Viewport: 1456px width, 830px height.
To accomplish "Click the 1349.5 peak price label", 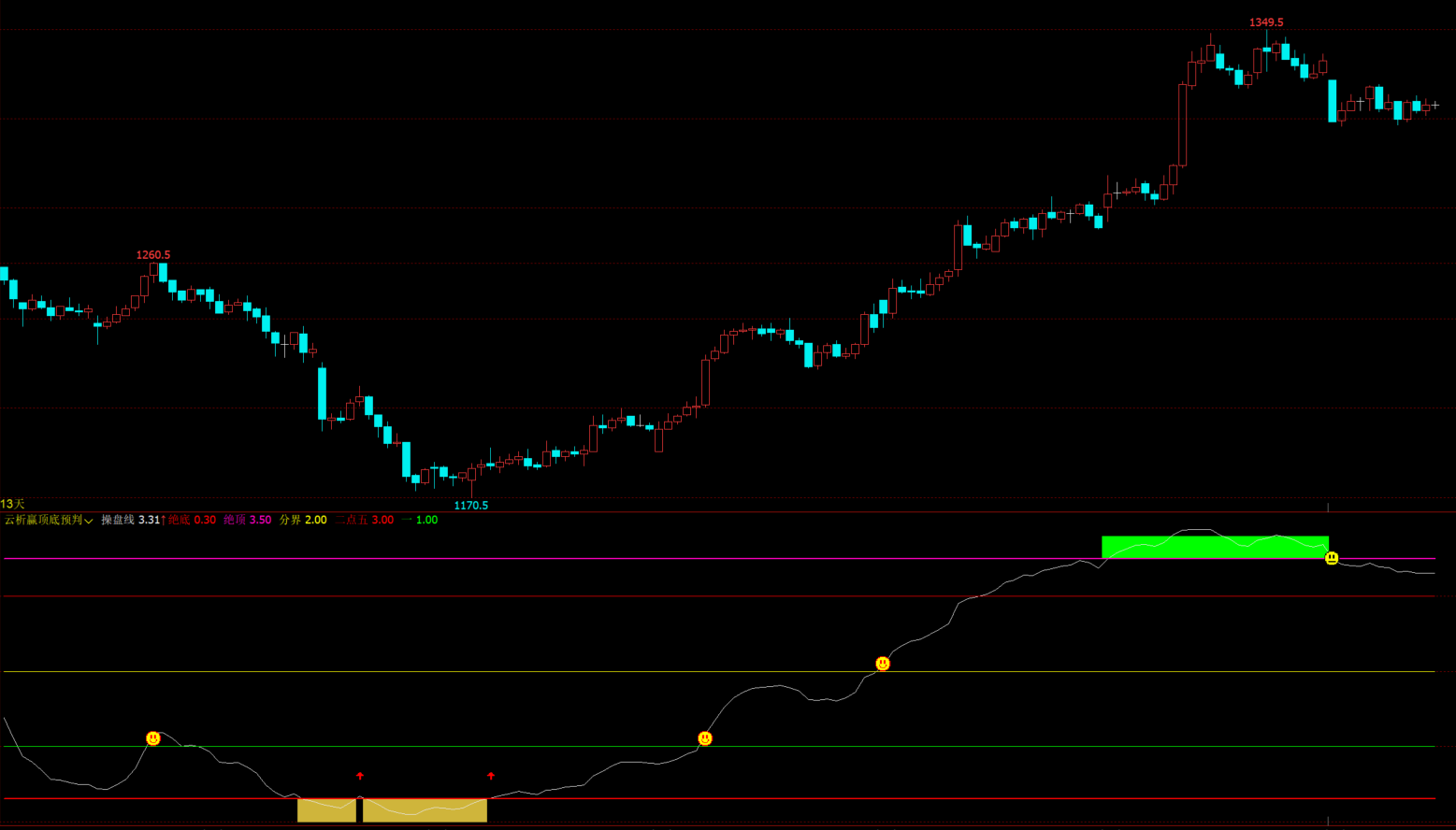I will [1266, 22].
